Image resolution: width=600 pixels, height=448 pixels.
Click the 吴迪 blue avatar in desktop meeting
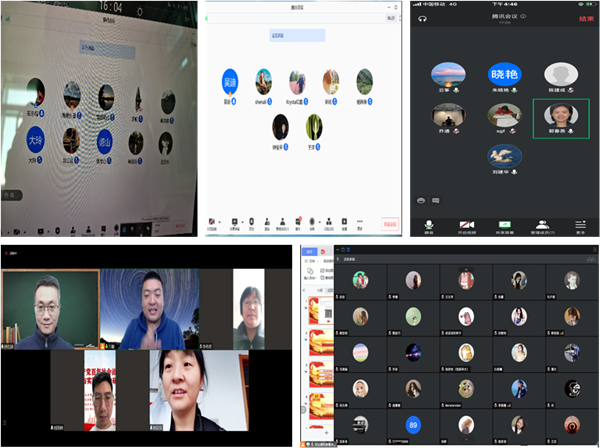point(231,82)
